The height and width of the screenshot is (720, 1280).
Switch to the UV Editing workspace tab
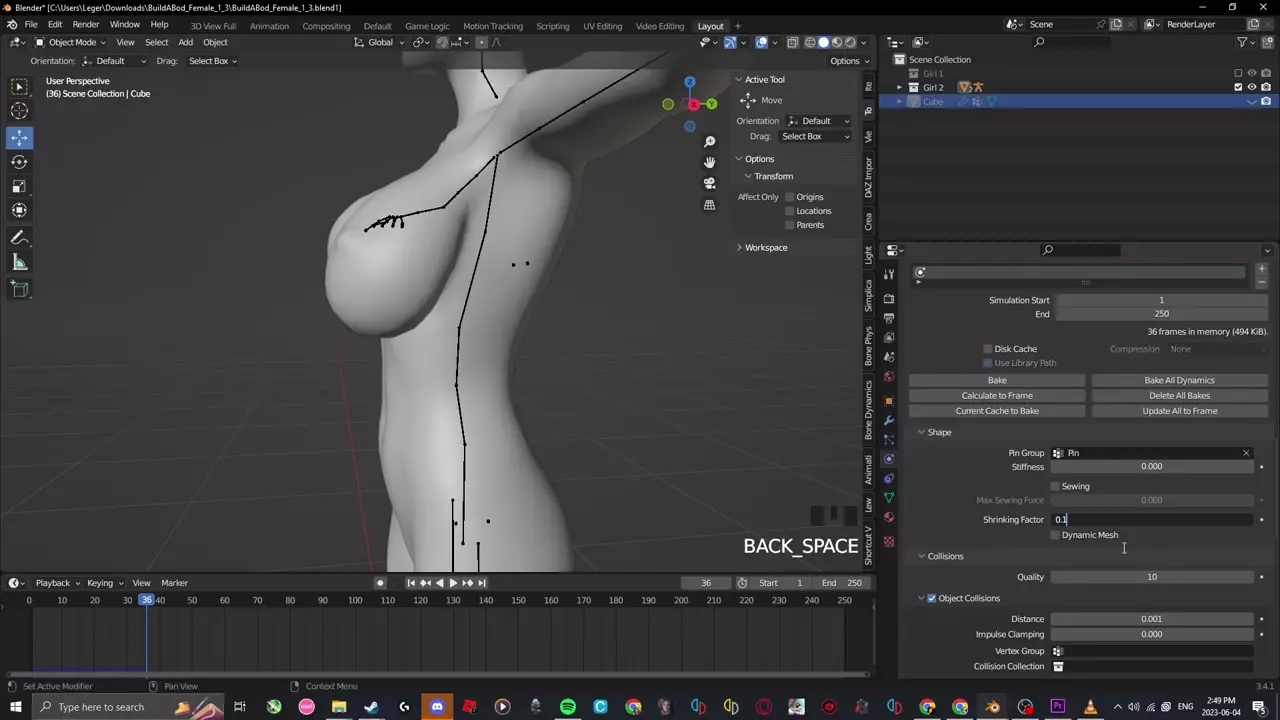(602, 26)
